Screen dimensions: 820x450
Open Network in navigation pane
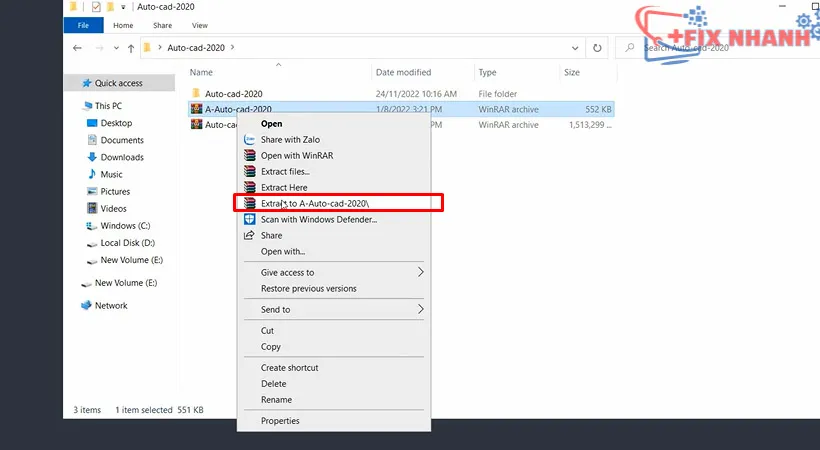pos(111,306)
